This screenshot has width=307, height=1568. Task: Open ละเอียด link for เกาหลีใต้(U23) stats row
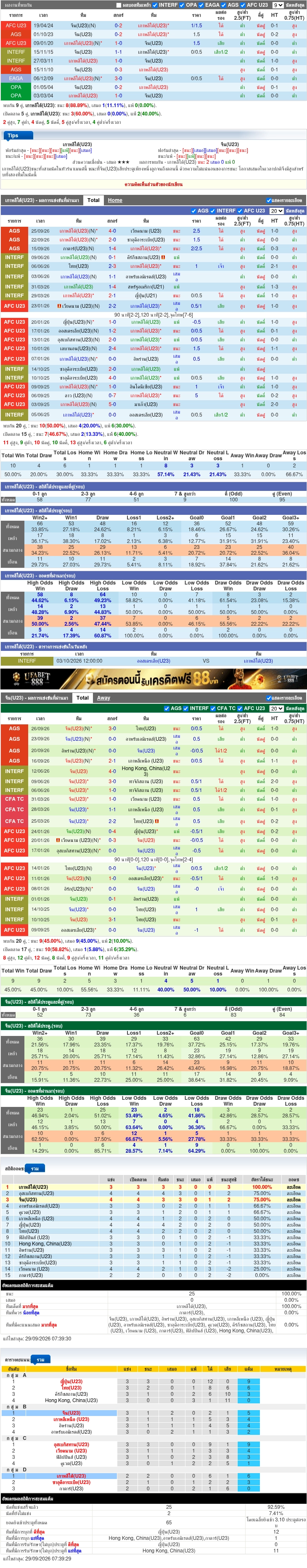pos(294,1187)
